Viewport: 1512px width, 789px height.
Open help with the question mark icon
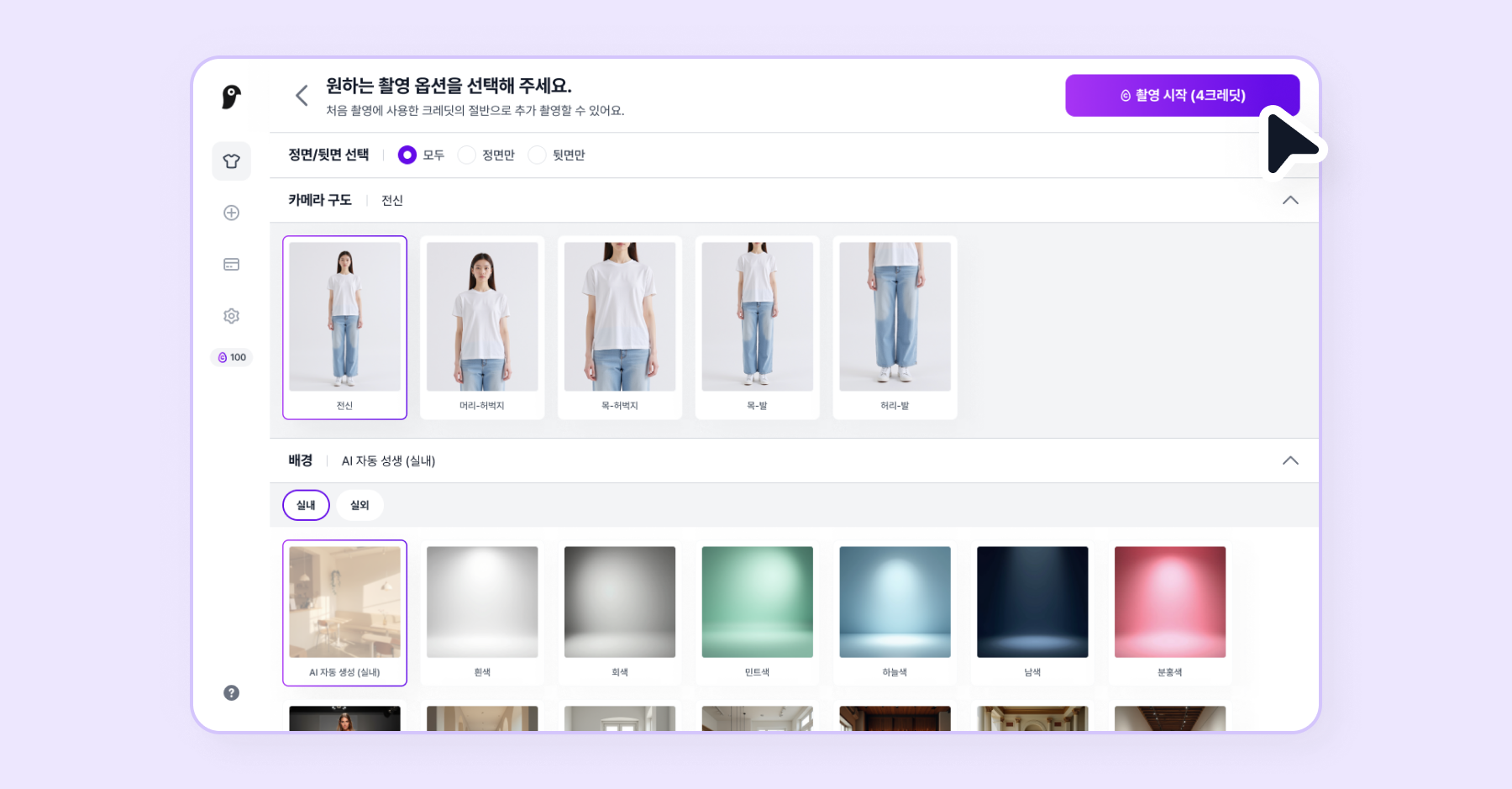(231, 692)
